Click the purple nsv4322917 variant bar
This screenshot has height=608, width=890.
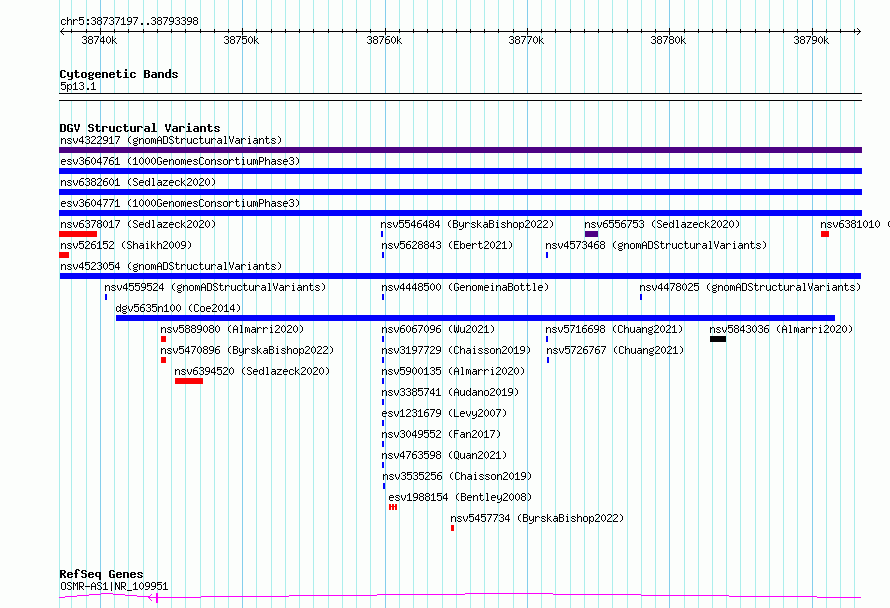pos(460,150)
